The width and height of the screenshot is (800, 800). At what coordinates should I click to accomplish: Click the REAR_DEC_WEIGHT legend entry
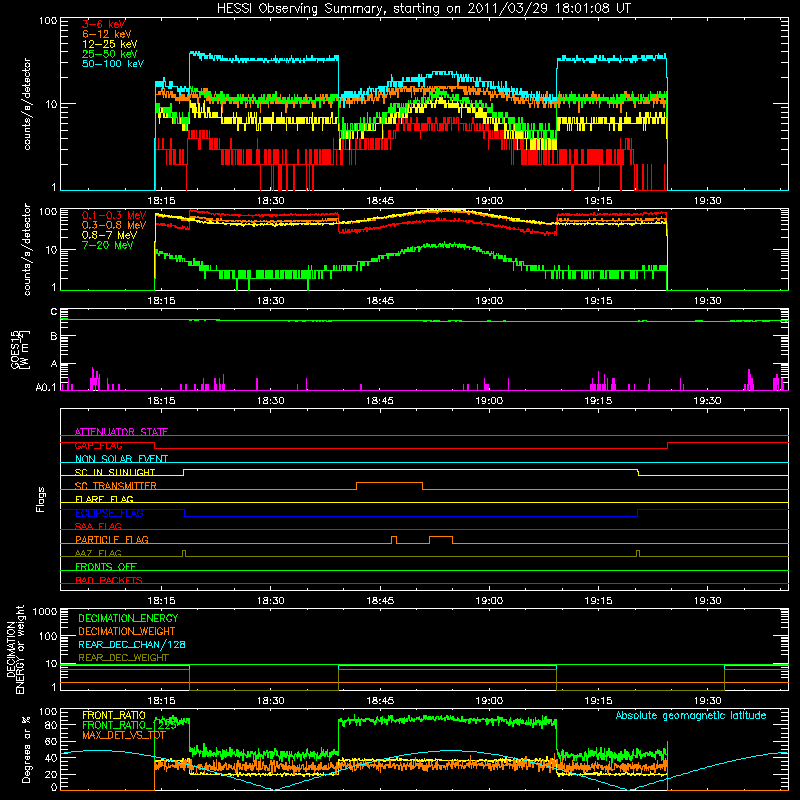[123, 658]
